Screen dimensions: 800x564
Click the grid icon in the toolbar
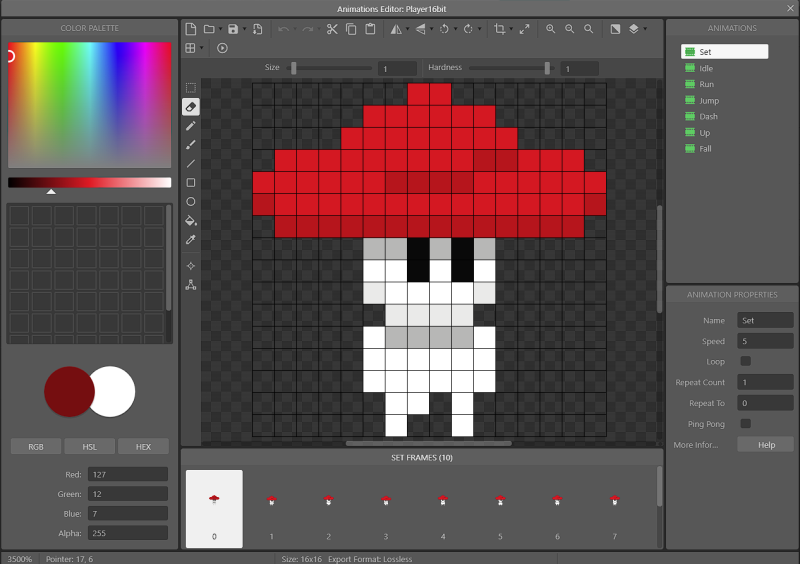pos(190,48)
